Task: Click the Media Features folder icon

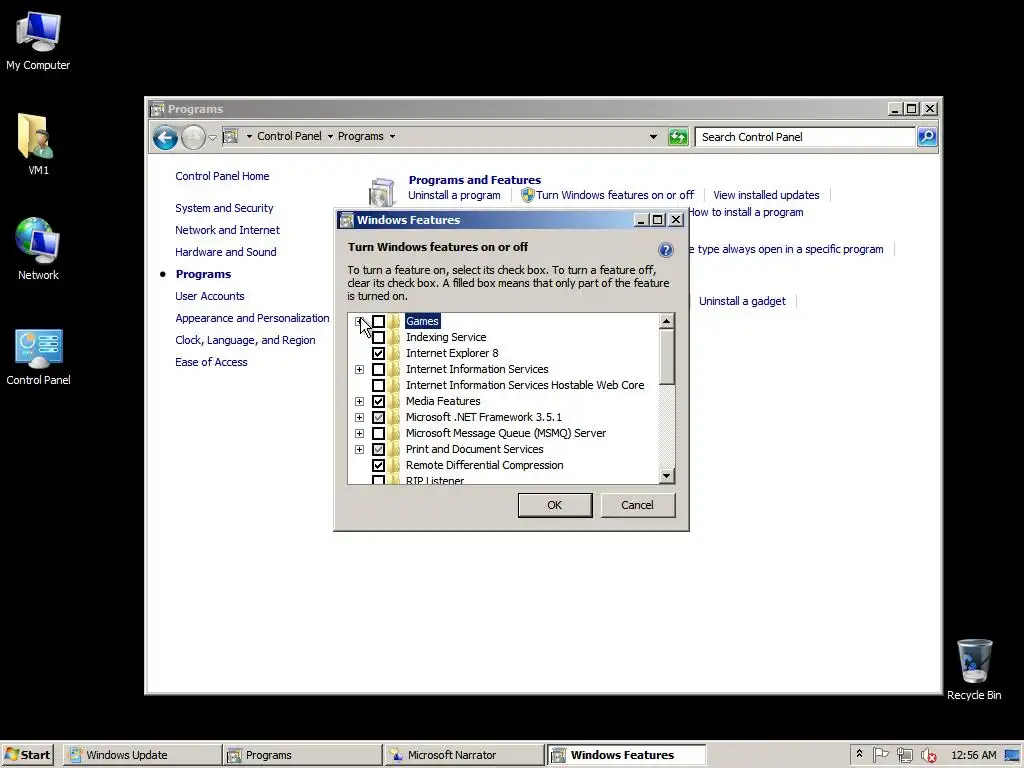Action: point(393,401)
